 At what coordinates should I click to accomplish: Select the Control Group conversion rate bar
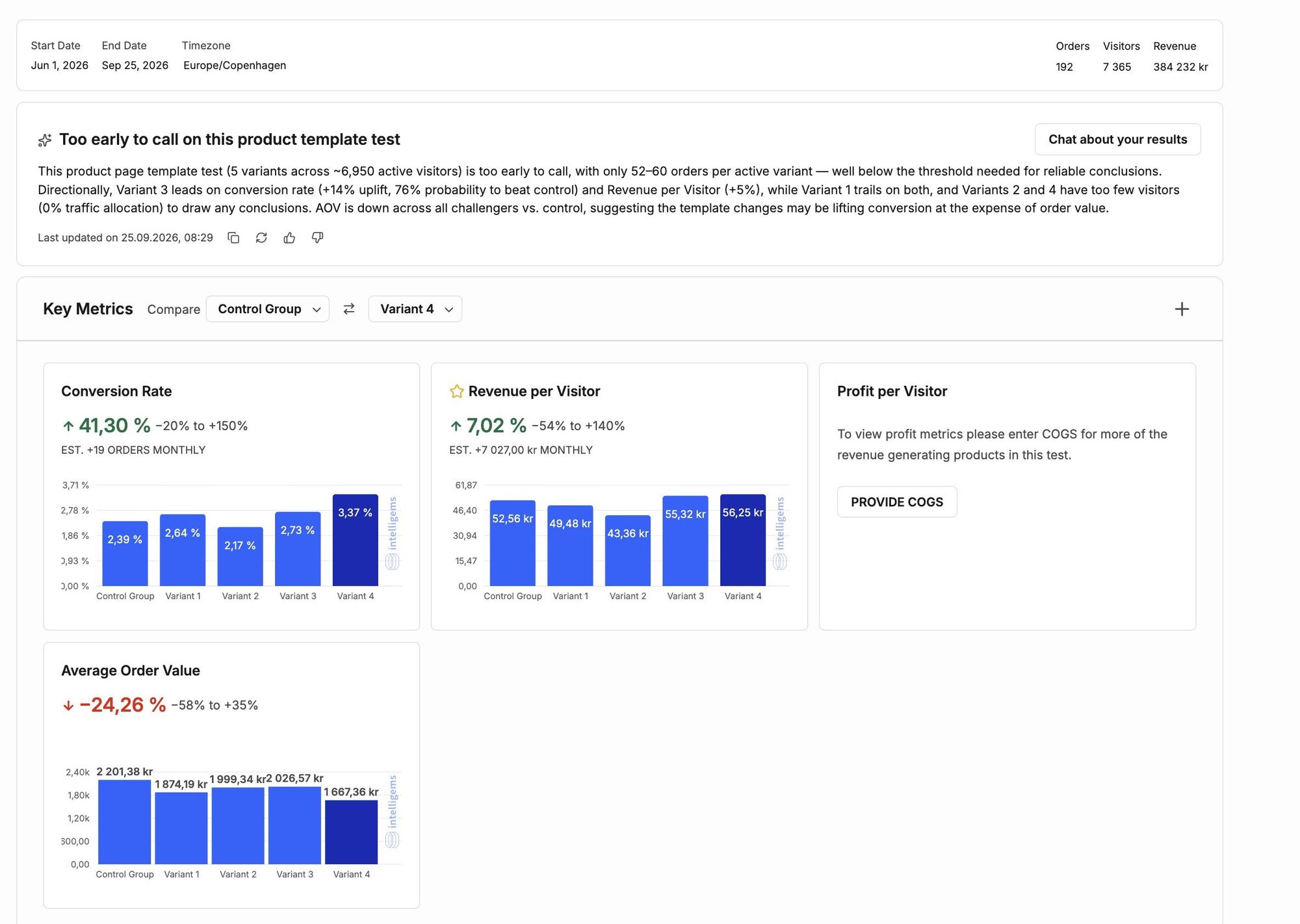(x=125, y=554)
